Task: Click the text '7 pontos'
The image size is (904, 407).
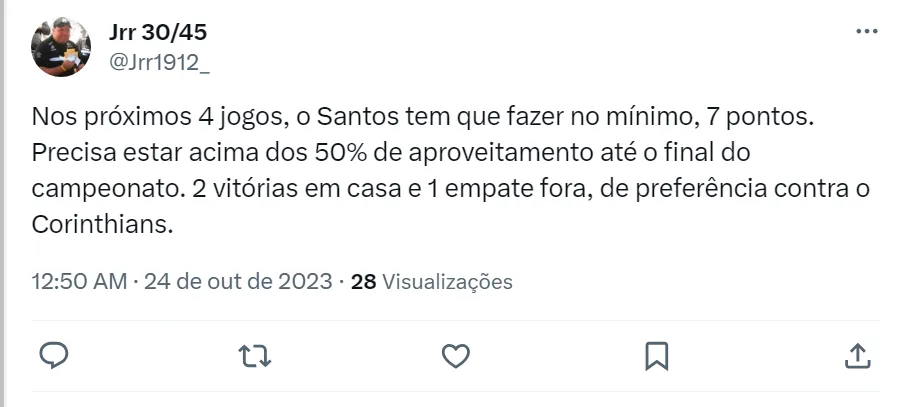Action: 761,119
